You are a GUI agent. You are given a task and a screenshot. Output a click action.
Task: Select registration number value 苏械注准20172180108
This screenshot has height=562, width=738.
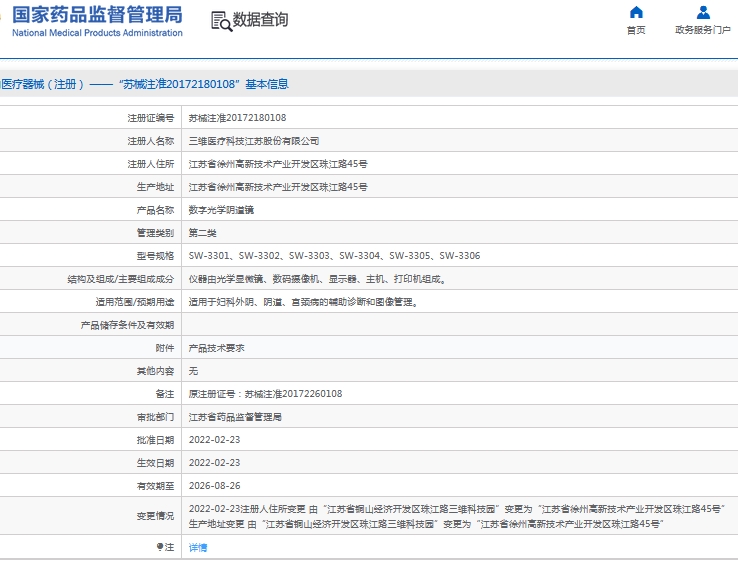pyautogui.click(x=237, y=118)
